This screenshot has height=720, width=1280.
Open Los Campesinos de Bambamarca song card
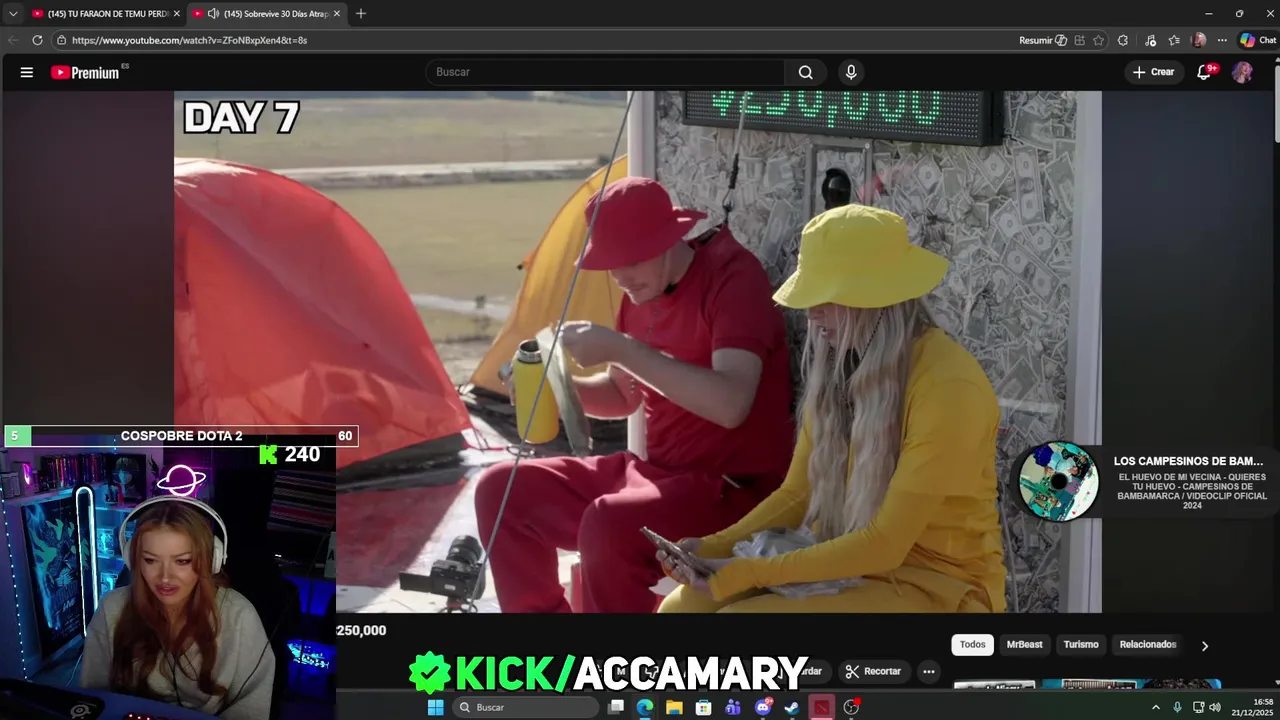(x=1145, y=482)
